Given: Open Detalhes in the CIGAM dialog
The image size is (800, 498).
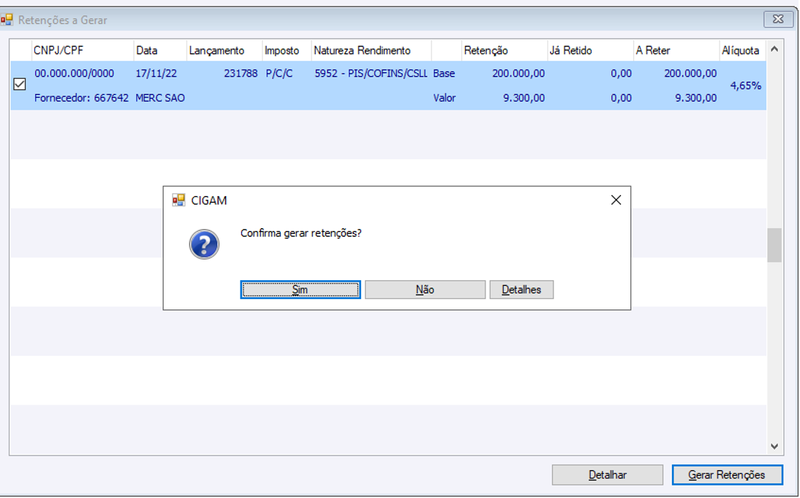Looking at the screenshot, I should (x=521, y=289).
